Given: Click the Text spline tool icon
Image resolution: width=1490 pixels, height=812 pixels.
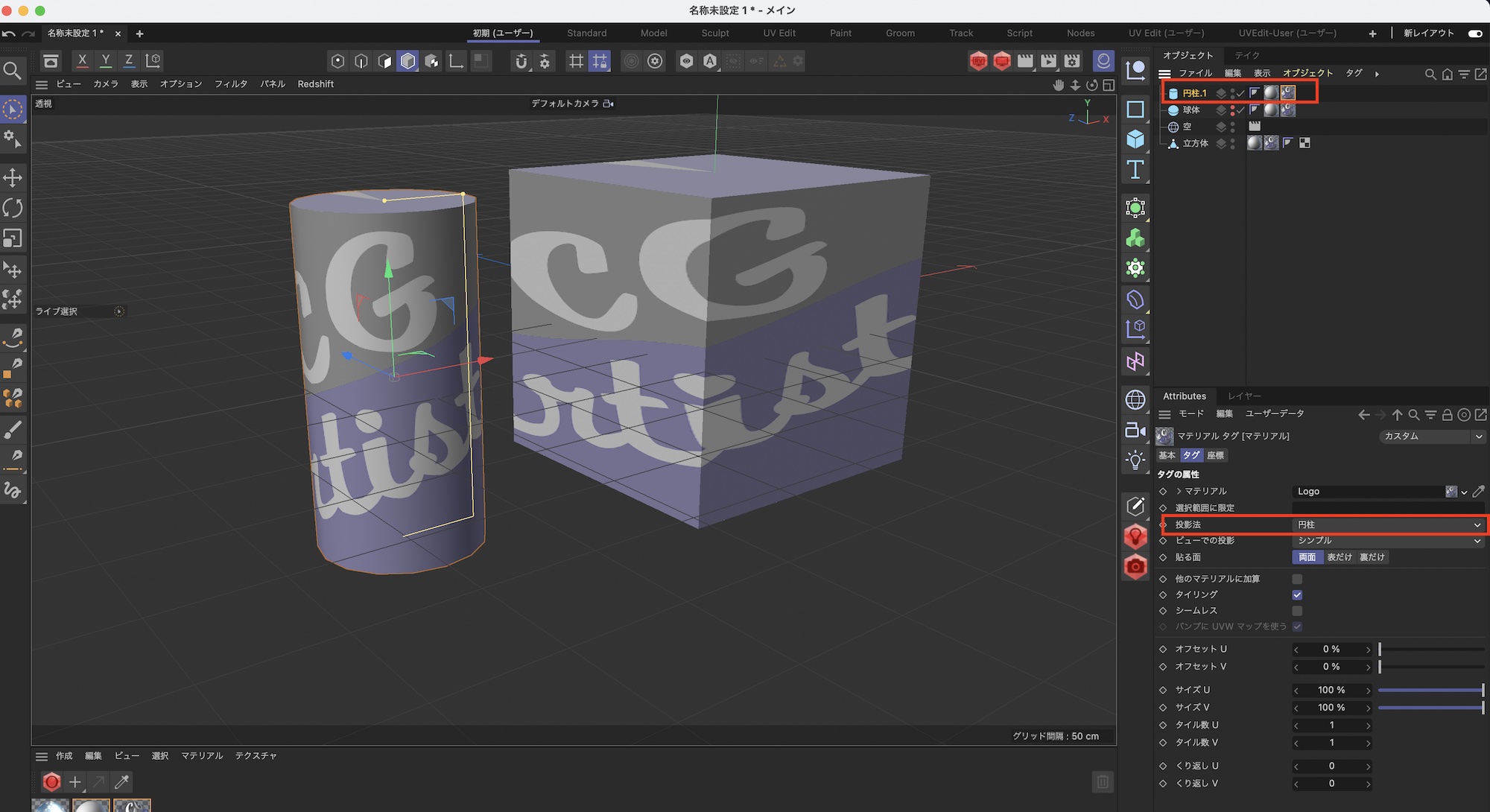Looking at the screenshot, I should pyautogui.click(x=1135, y=170).
